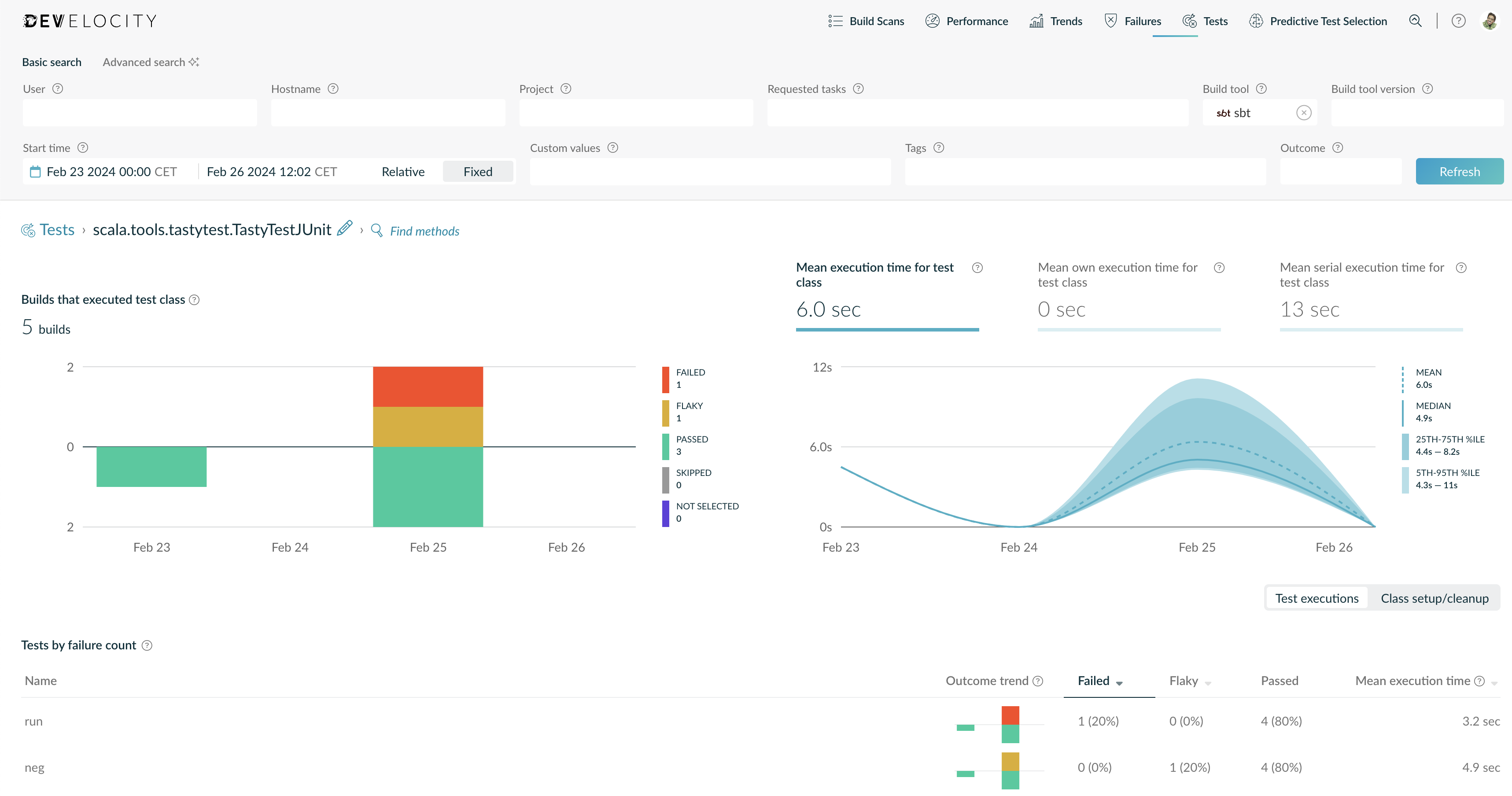Switch view to Class setup/cleanup

[1435, 598]
